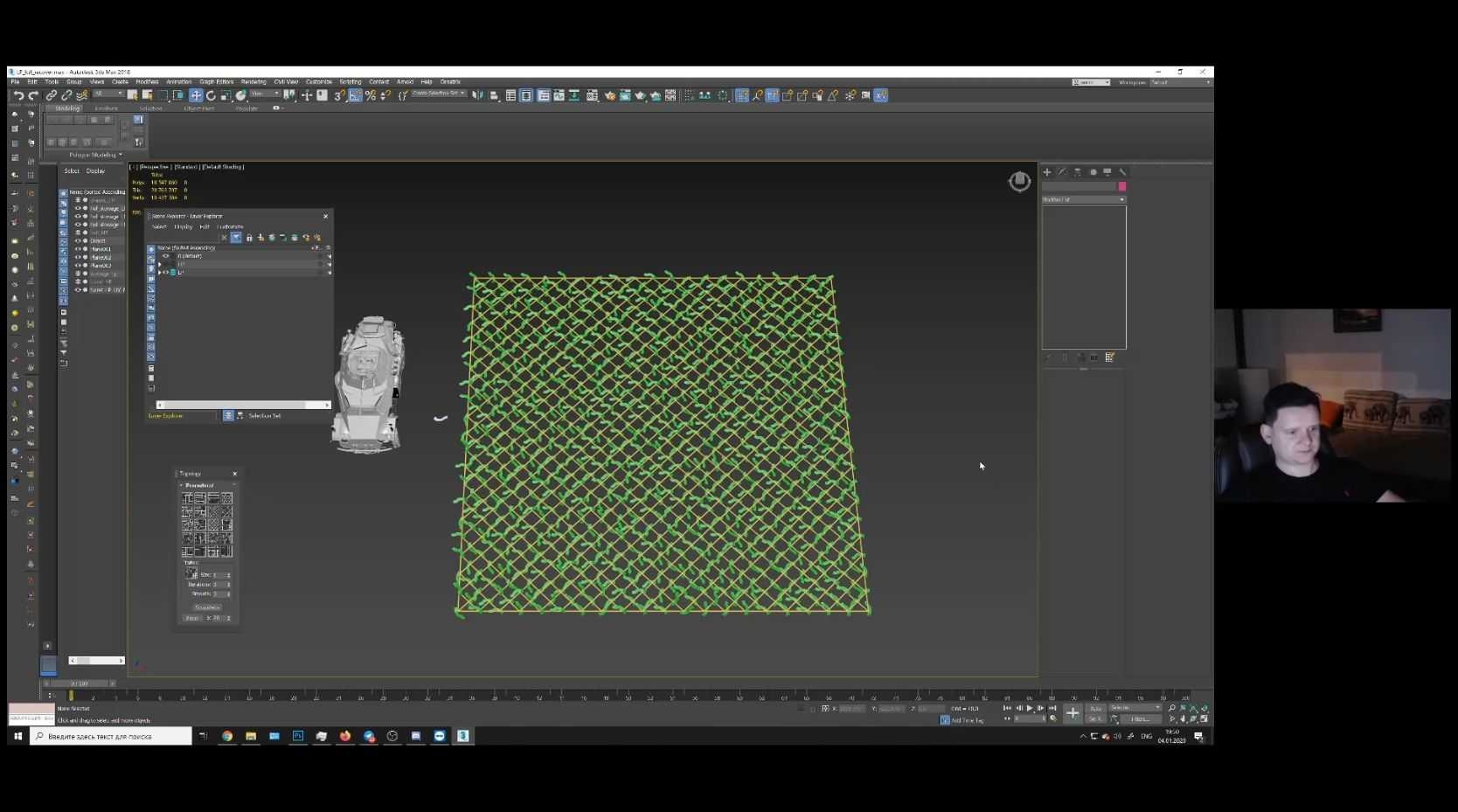Click the Windows taskbar search box
Image resolution: width=1458 pixels, height=812 pixels.
click(111, 736)
